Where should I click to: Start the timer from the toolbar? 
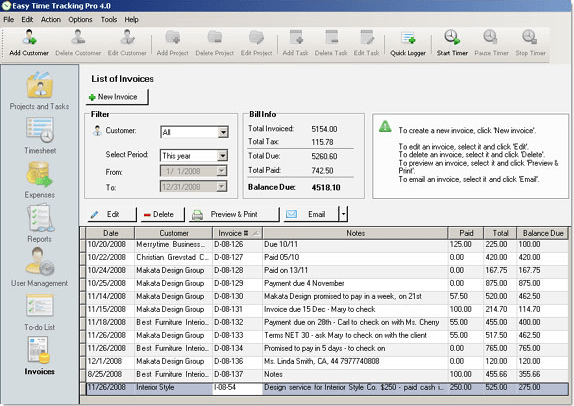coord(452,43)
